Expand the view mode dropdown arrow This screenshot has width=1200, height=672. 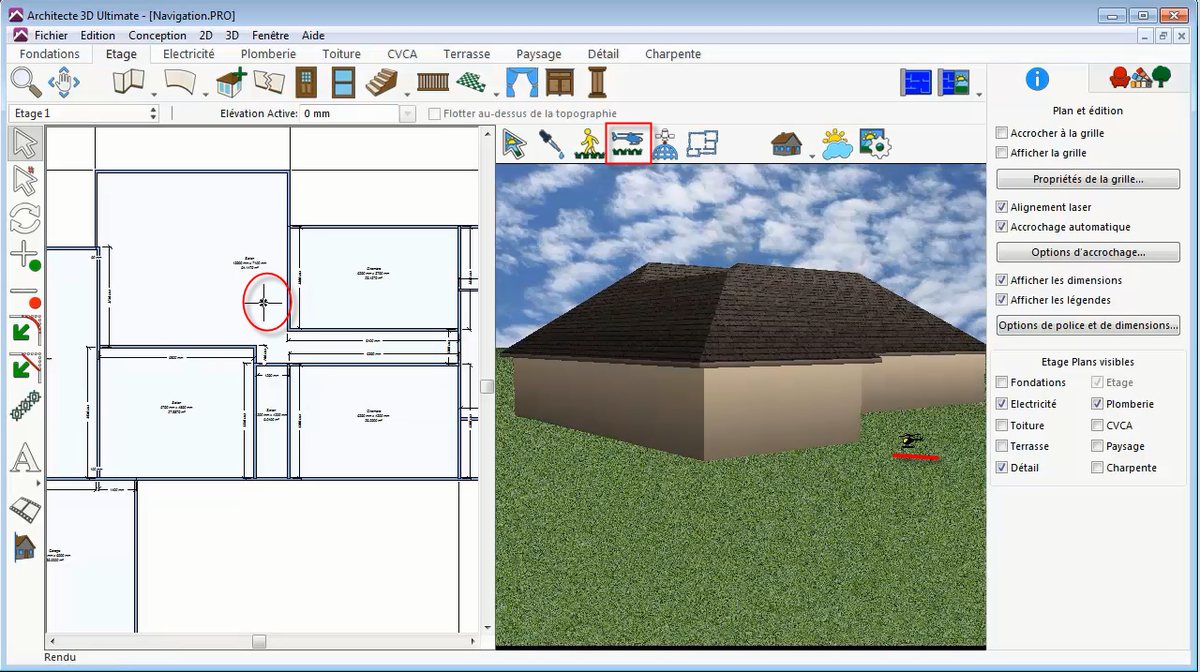click(979, 95)
